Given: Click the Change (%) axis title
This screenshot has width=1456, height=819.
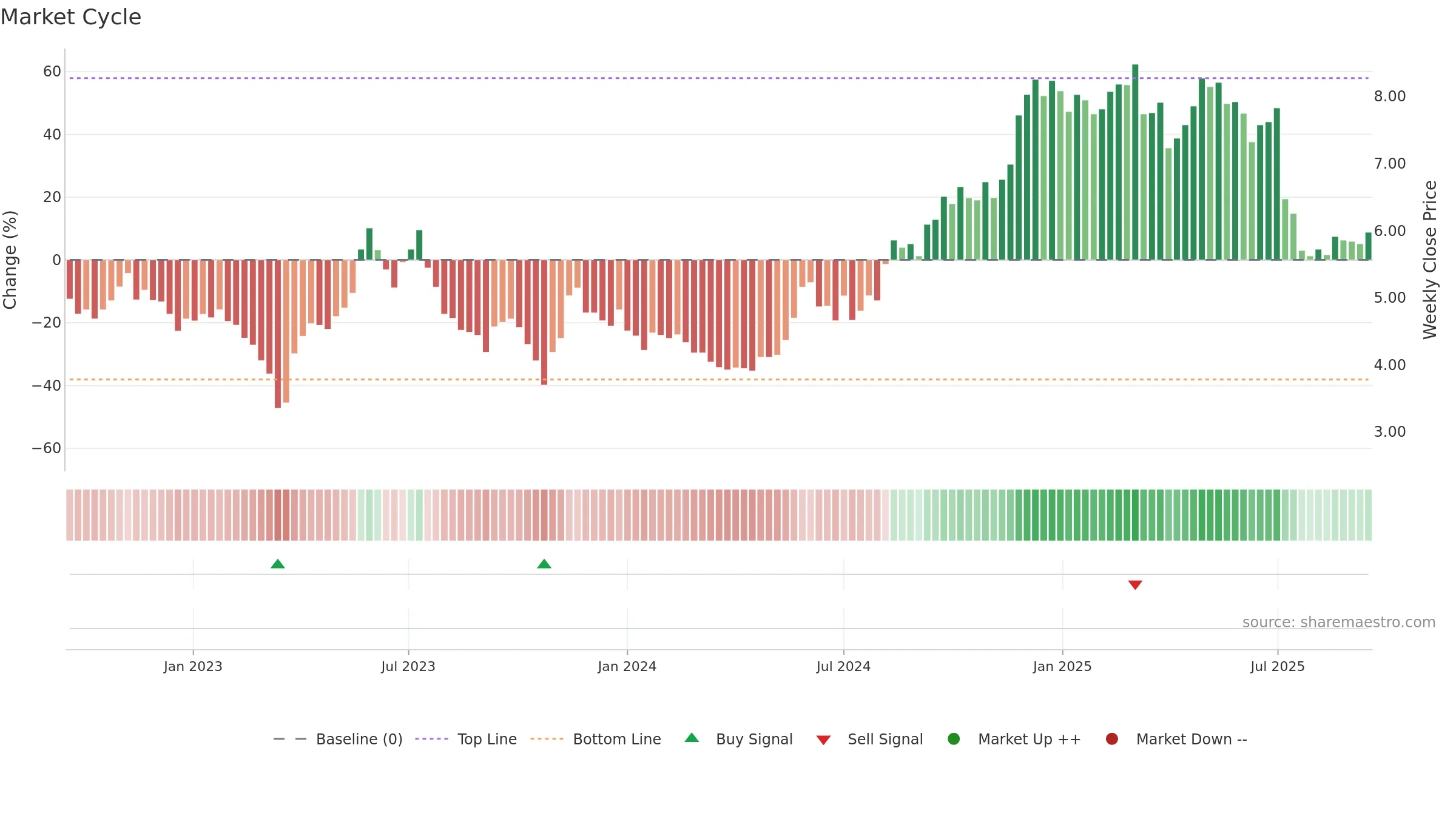Looking at the screenshot, I should pos(10,260).
